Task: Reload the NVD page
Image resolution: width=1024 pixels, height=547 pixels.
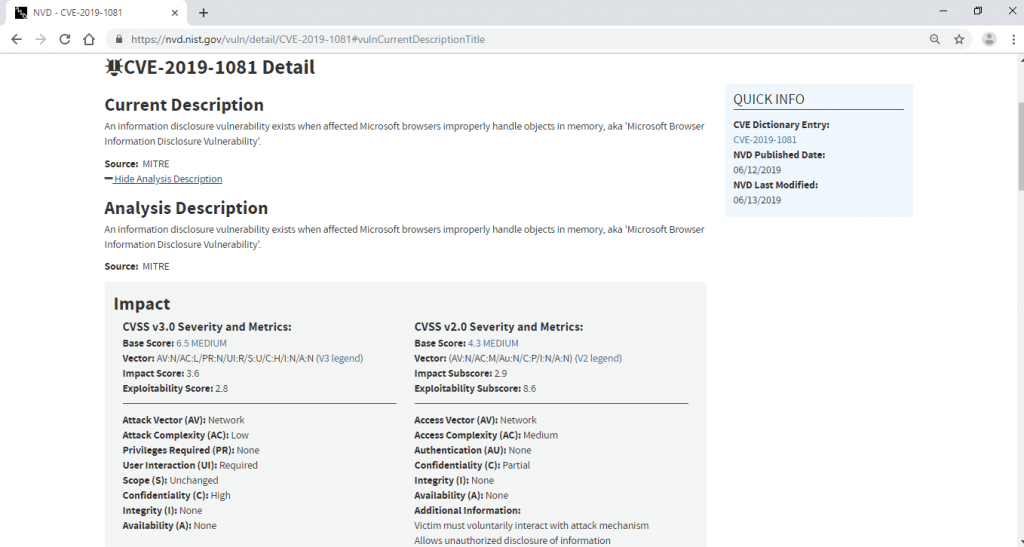Action: pos(65,39)
